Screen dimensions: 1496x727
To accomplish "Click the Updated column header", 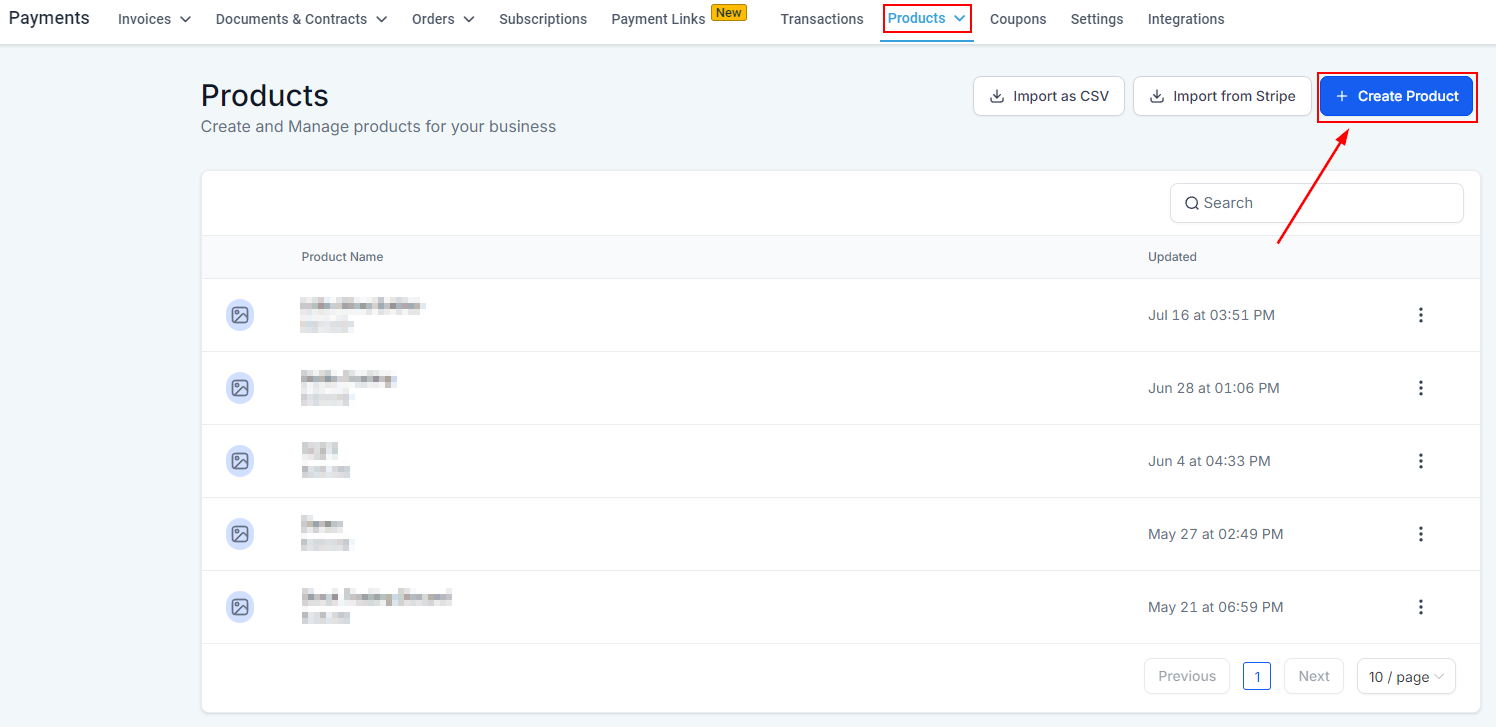I will (1172, 257).
